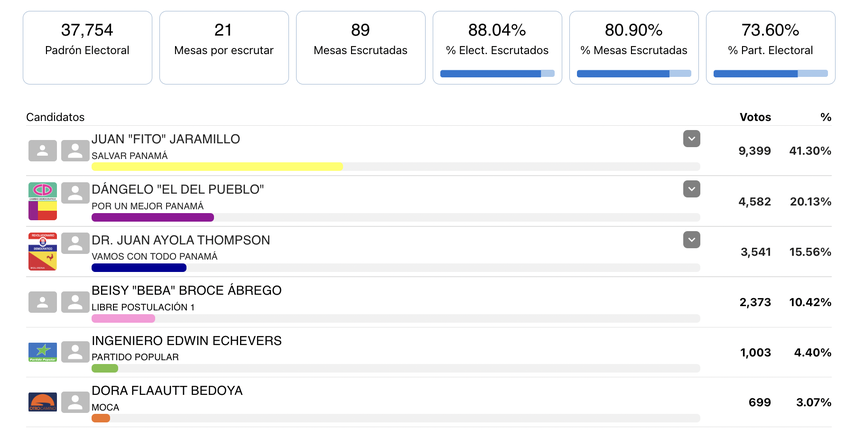The height and width of the screenshot is (430, 855).
Task: Expand Dr. Juan Ayola Thompson's vote details
Action: point(691,239)
